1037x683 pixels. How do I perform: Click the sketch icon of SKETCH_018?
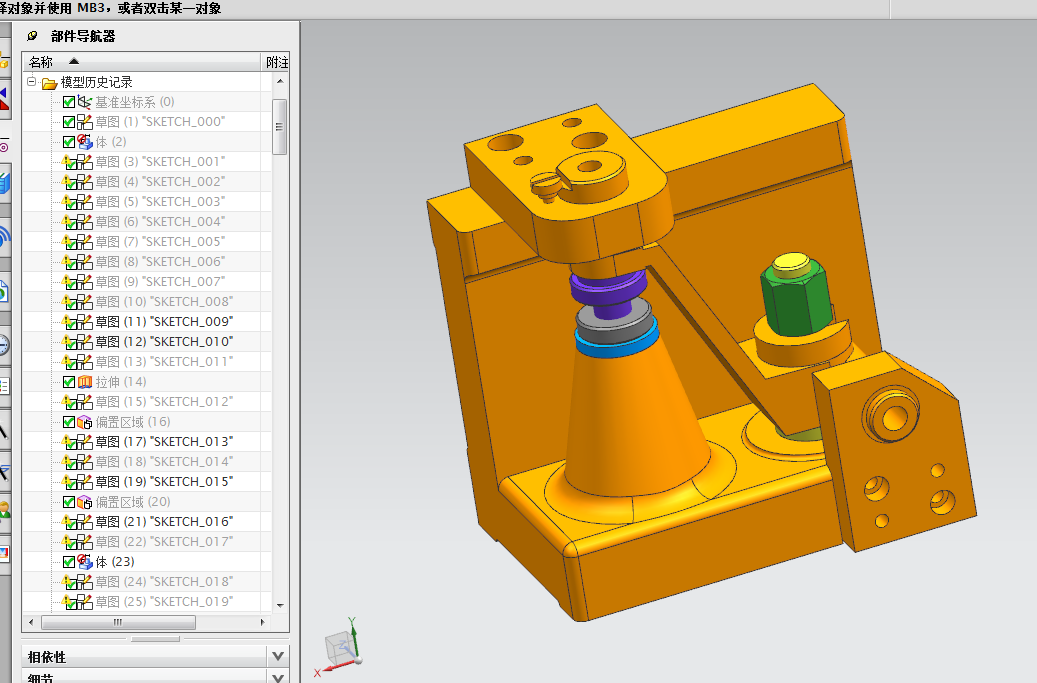coord(85,582)
